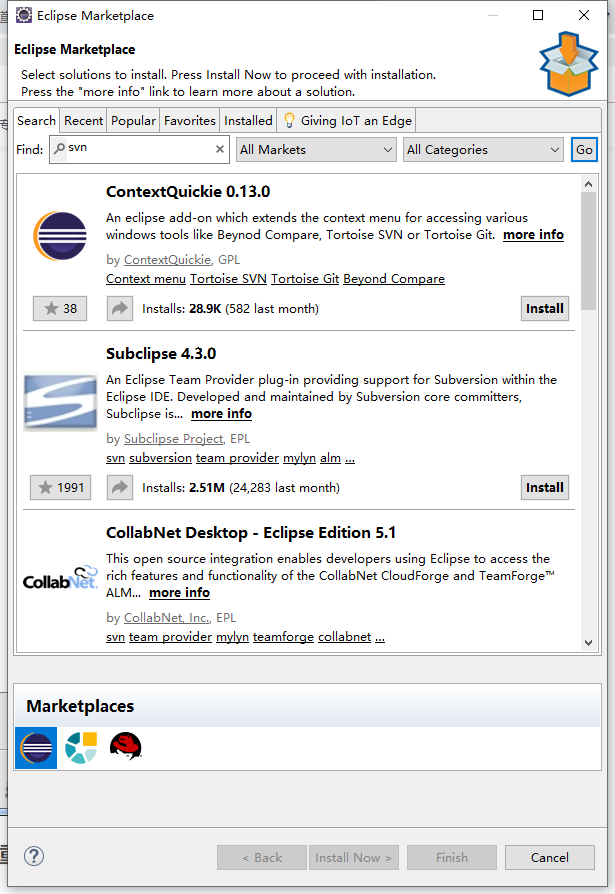615x894 pixels.
Task: Open the All Markets dropdown
Action: (316, 149)
